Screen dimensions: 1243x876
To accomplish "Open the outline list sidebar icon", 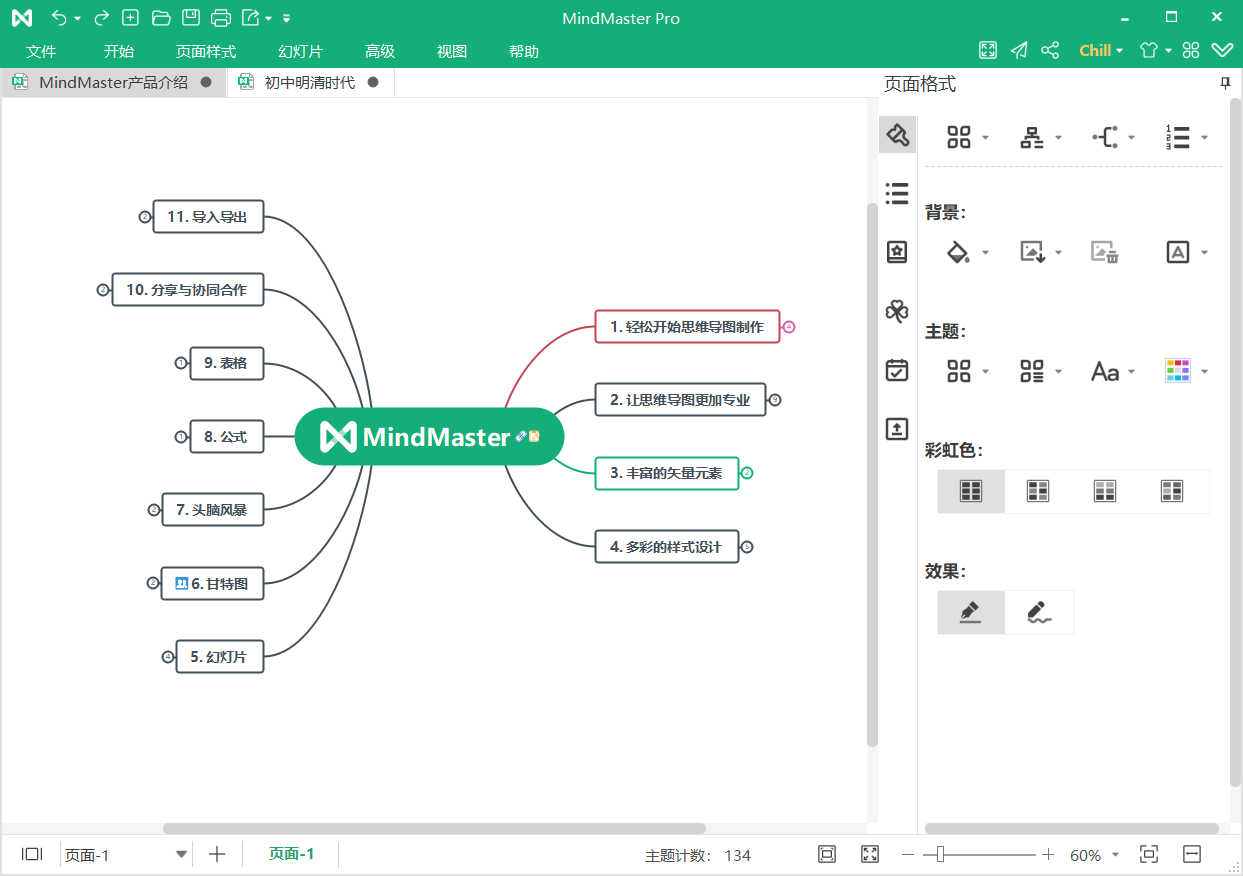I will pyautogui.click(x=897, y=193).
